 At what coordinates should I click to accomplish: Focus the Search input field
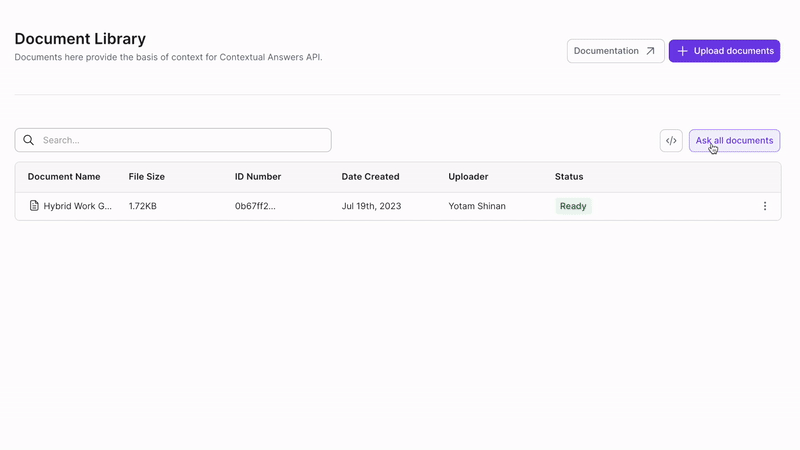[180, 140]
